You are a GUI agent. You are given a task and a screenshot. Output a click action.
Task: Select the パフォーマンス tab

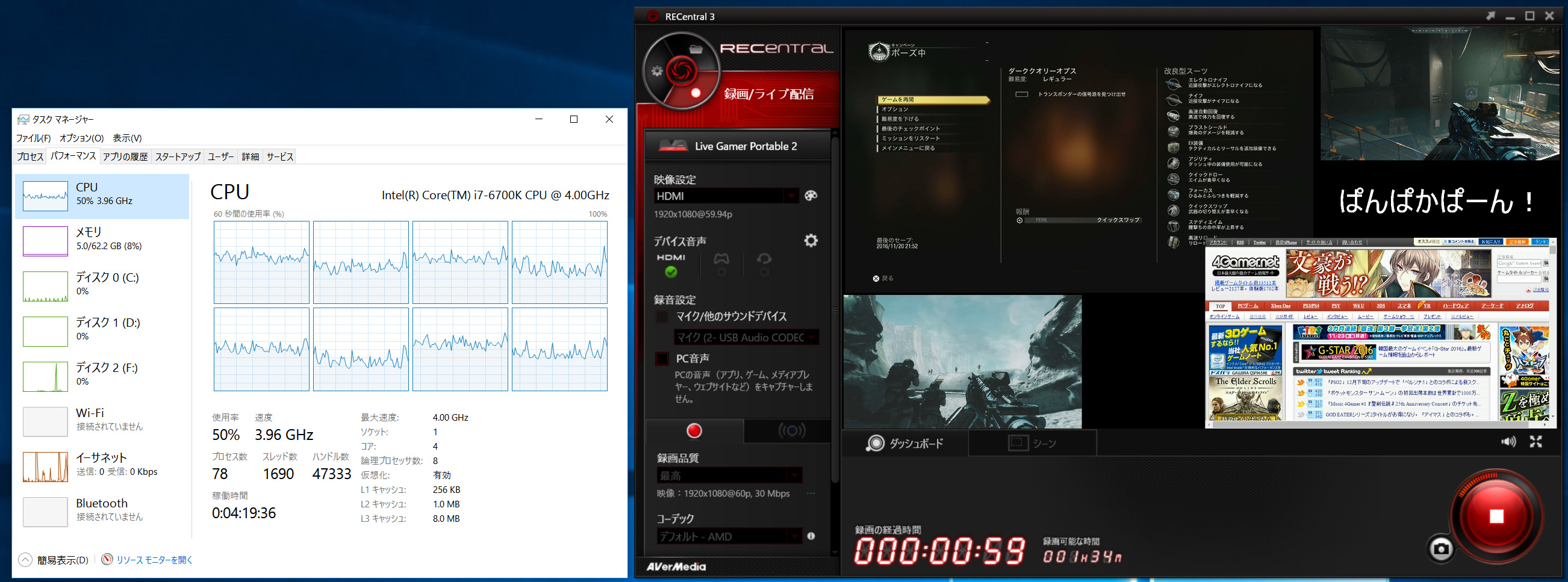[x=73, y=156]
